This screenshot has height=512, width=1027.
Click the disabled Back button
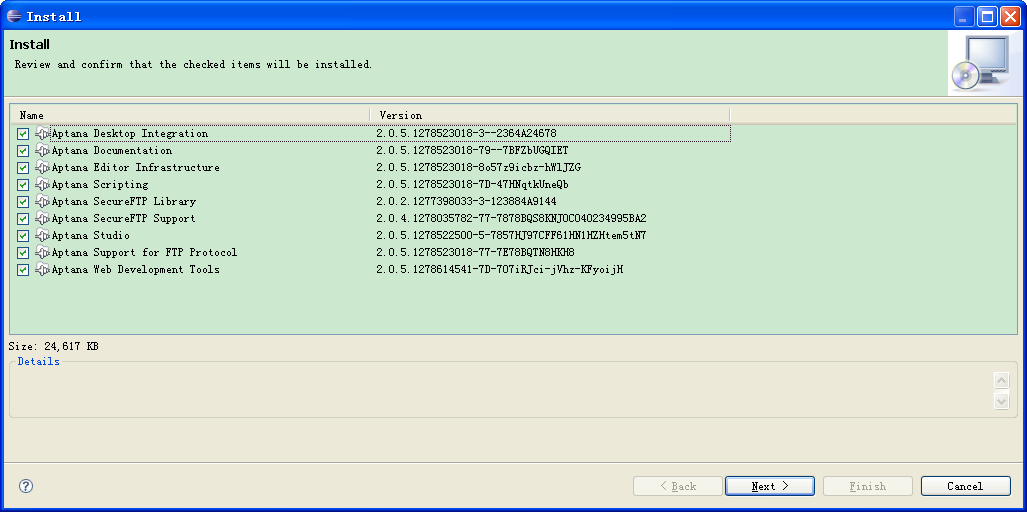point(678,486)
